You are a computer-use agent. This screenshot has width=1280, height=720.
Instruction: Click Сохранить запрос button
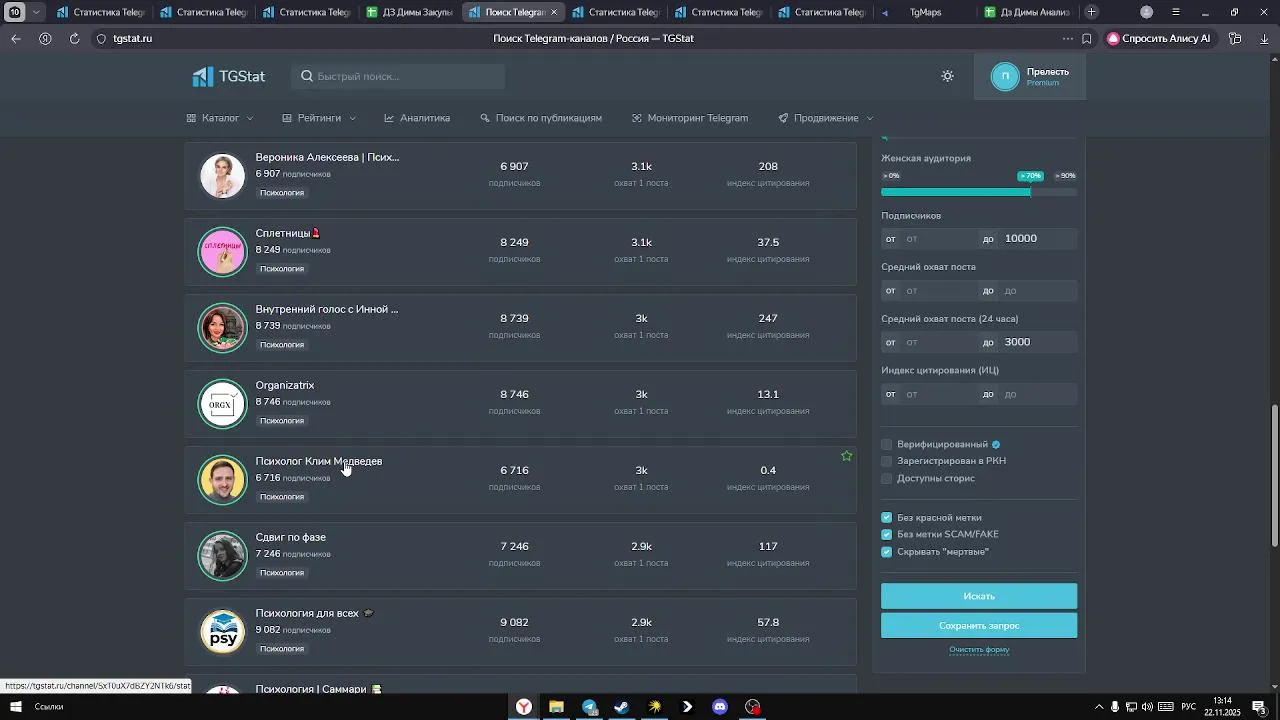pyautogui.click(x=979, y=626)
